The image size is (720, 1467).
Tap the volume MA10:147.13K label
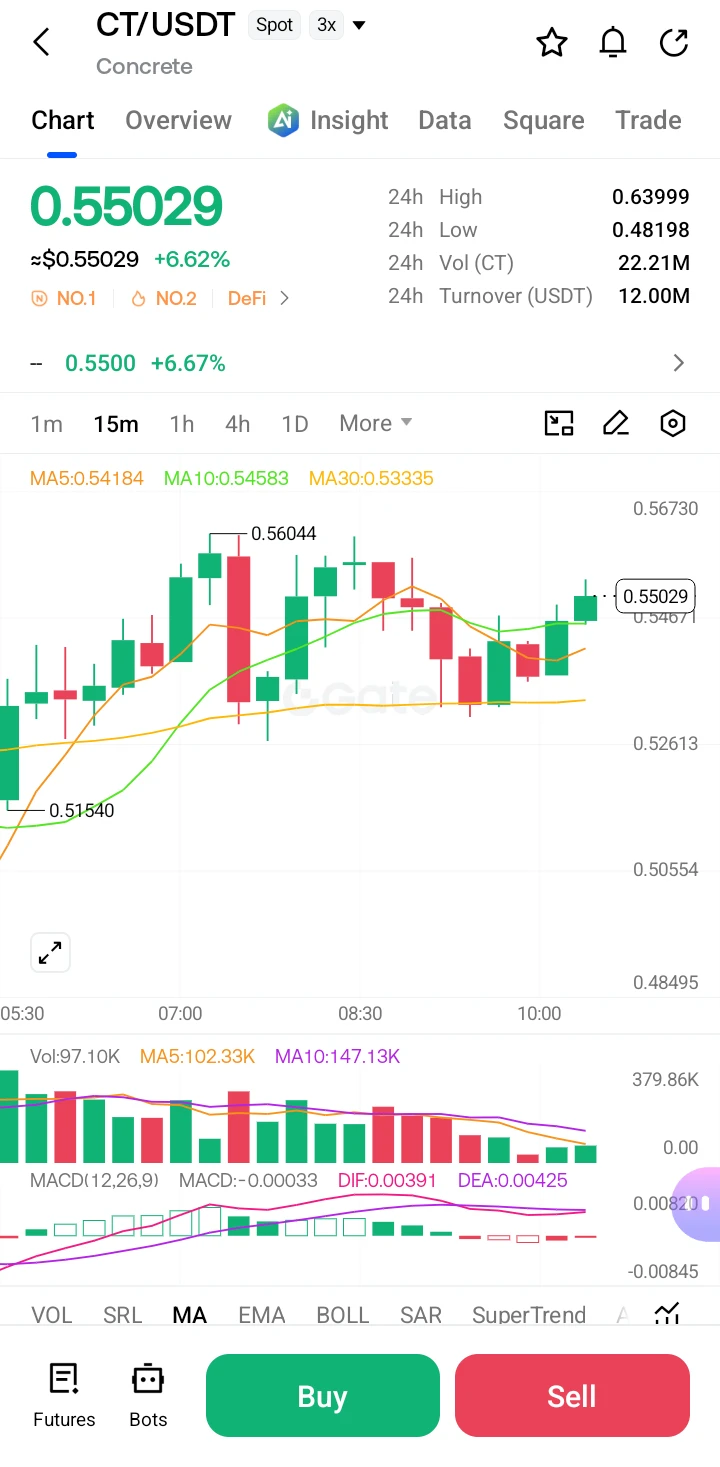click(337, 1056)
